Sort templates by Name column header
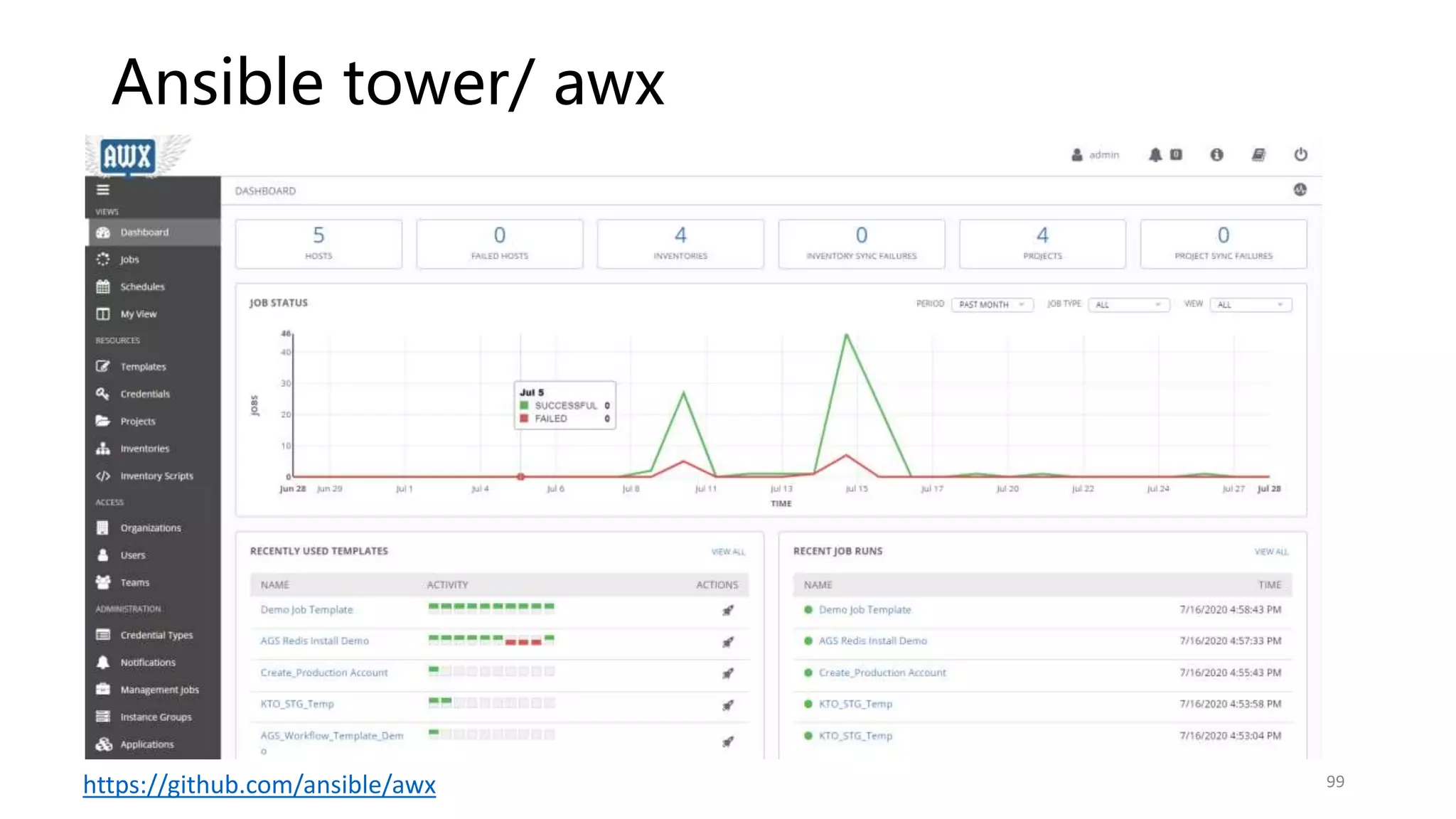This screenshot has height=819, width=1456. click(x=274, y=584)
